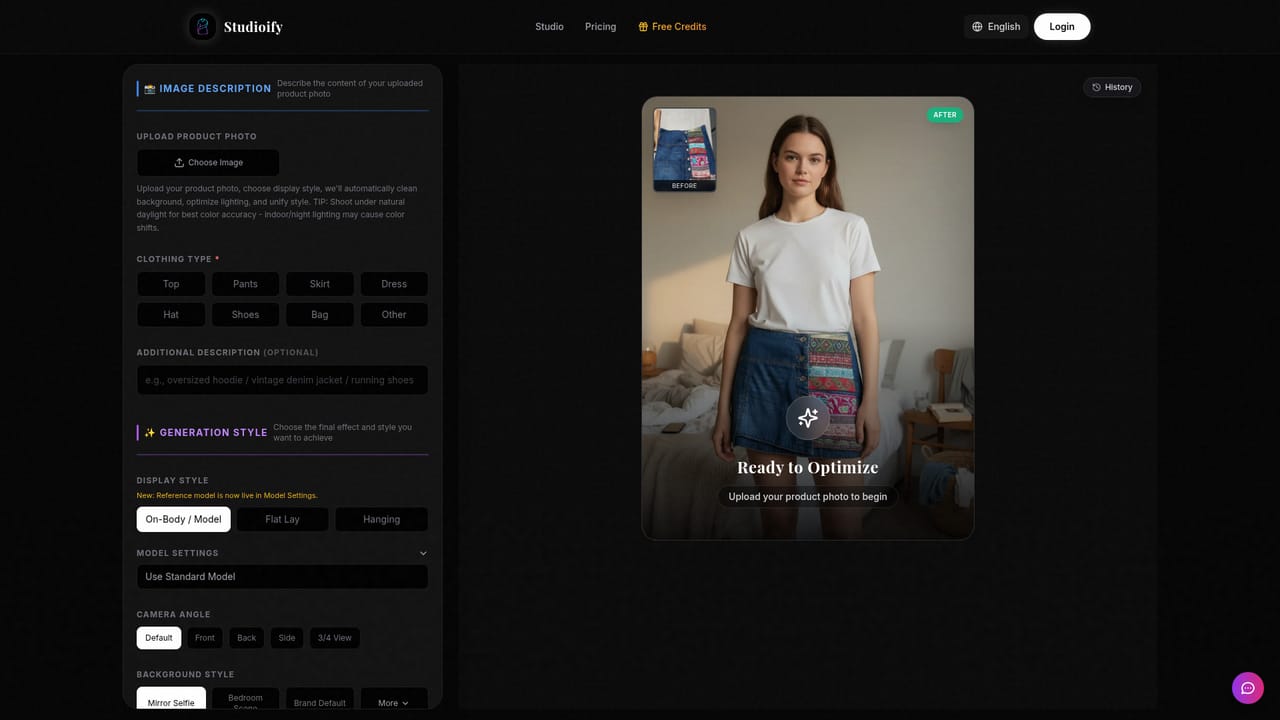Click the gift icon beside Free Credits
Screen dimensions: 1280x720
tap(643, 27)
